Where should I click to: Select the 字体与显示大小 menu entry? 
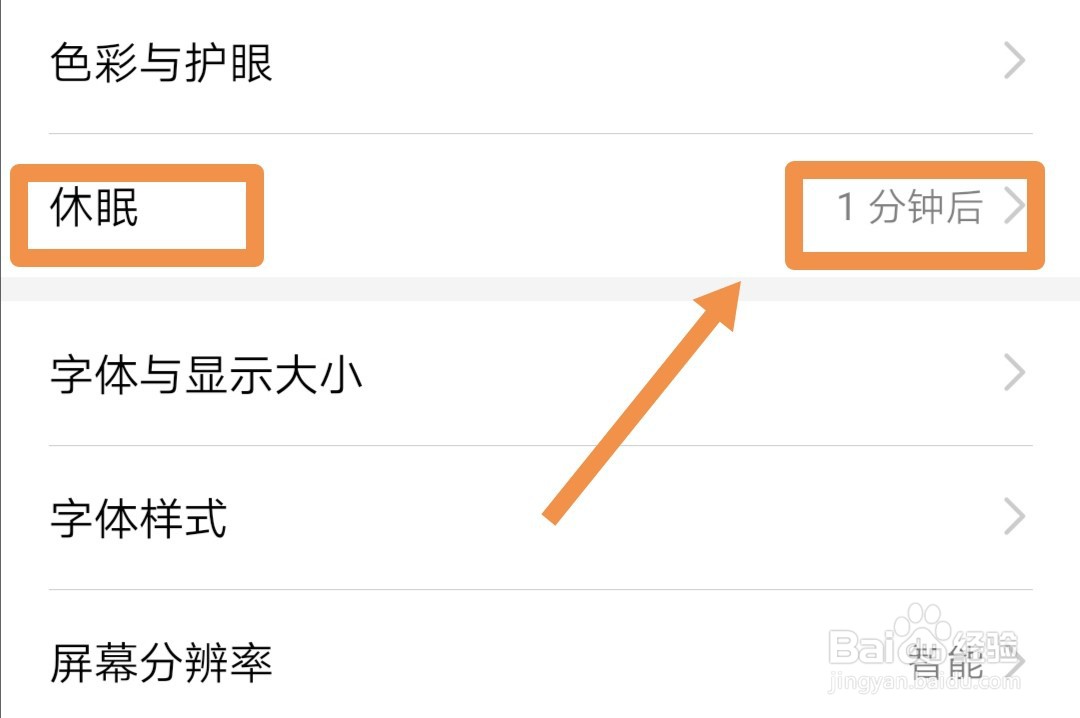tap(206, 375)
